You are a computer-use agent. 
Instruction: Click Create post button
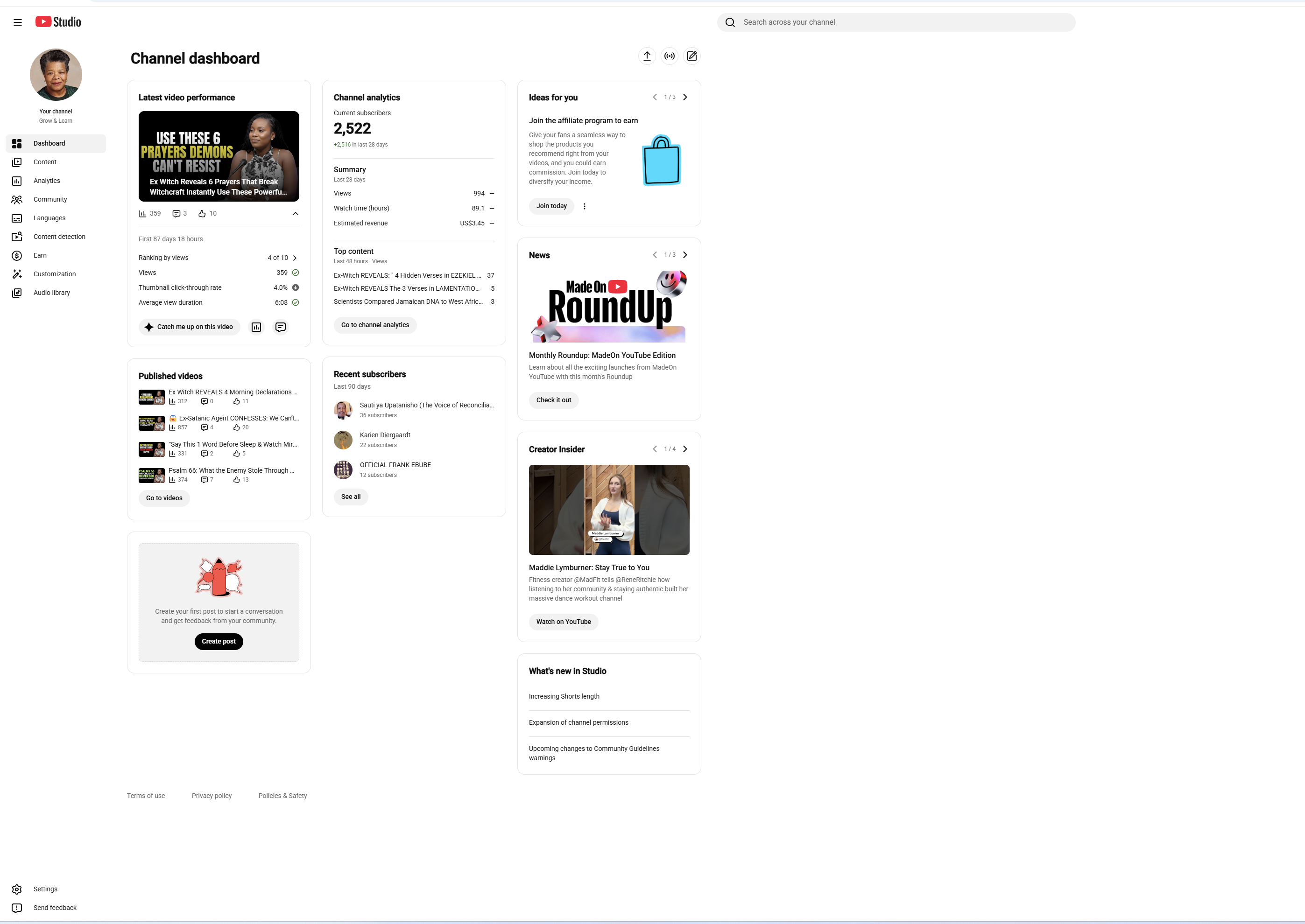coord(219,642)
